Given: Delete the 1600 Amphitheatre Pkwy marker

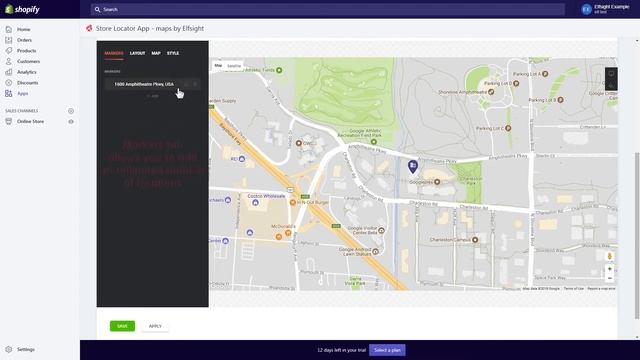Looking at the screenshot, I should 195,84.
